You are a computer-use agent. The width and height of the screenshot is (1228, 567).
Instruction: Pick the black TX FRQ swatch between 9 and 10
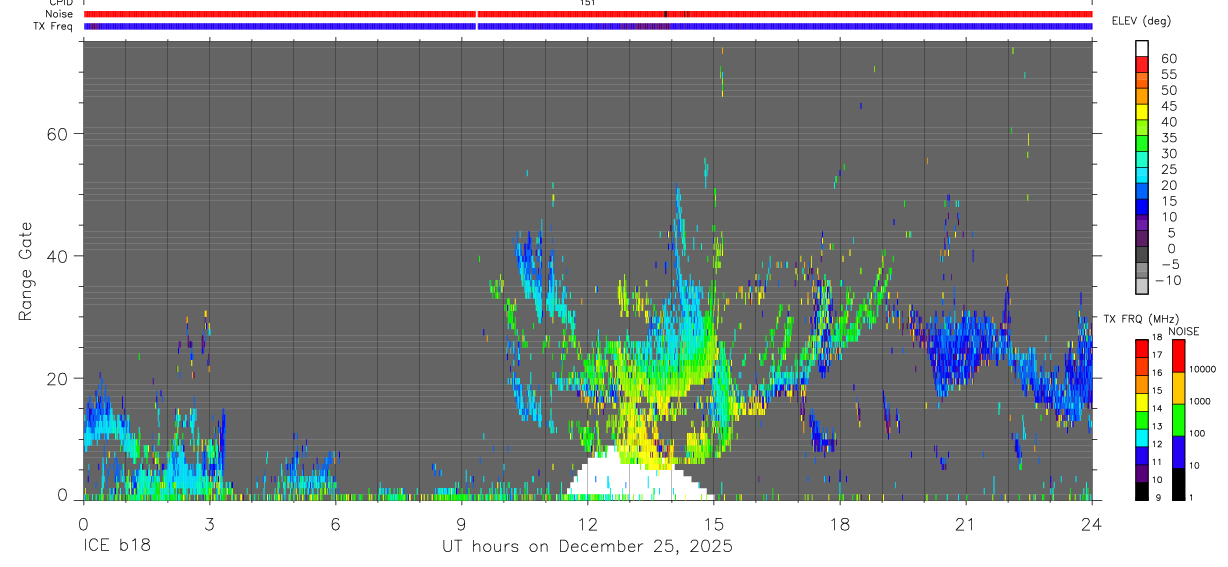pyautogui.click(x=1142, y=490)
